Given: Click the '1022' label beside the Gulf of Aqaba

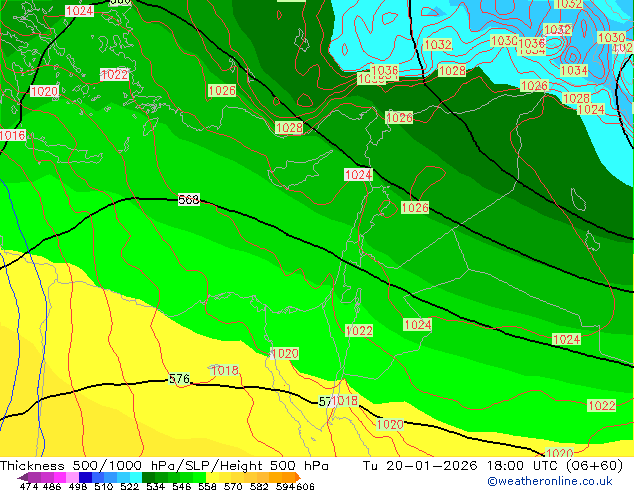Looking at the screenshot, I should 359,331.
